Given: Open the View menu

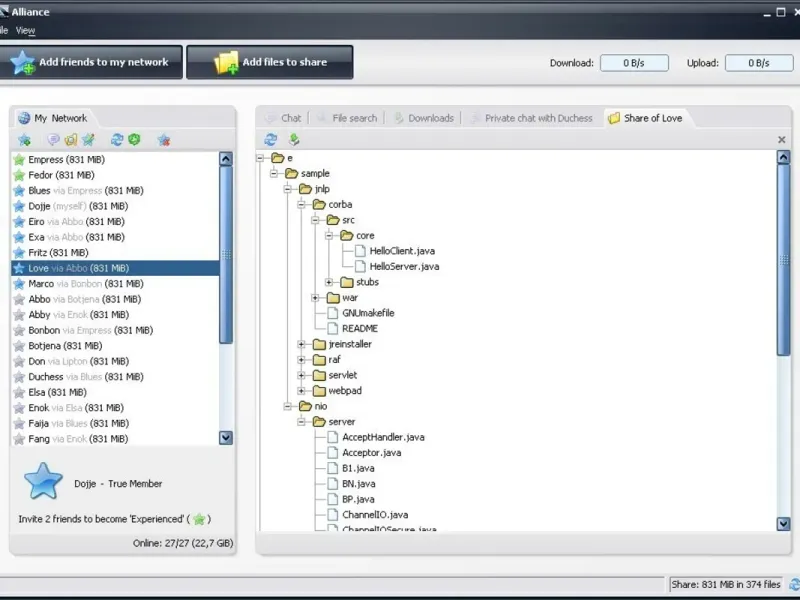Looking at the screenshot, I should click(26, 31).
